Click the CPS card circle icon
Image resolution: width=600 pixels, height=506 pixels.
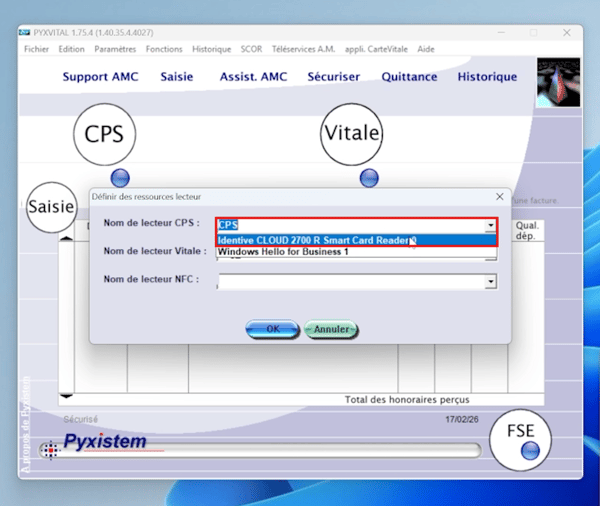pos(104,134)
